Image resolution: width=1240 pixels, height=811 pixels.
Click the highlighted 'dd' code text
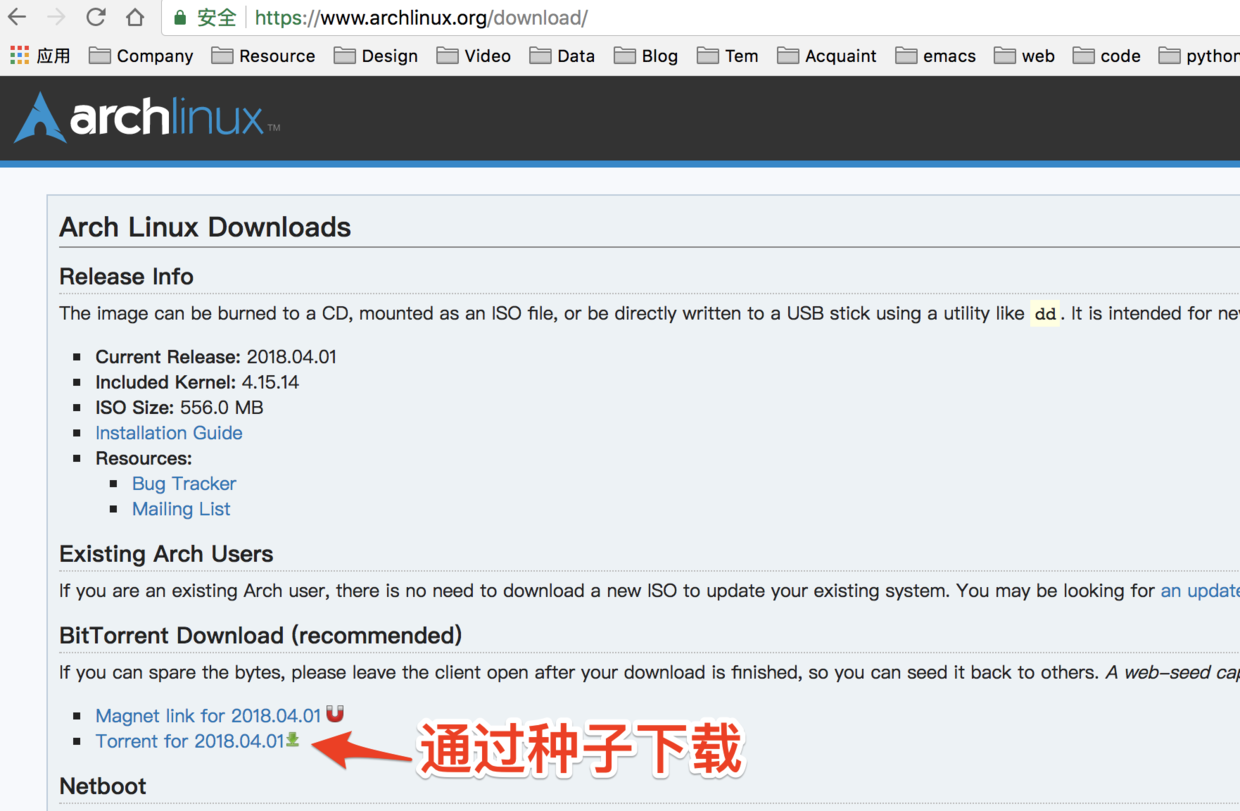point(1045,314)
